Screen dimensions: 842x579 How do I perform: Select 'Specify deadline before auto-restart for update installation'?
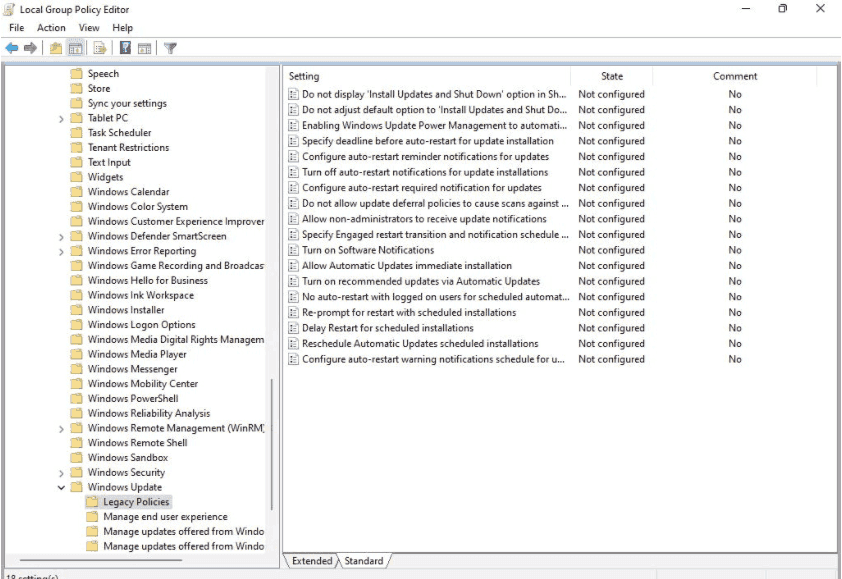tap(427, 141)
